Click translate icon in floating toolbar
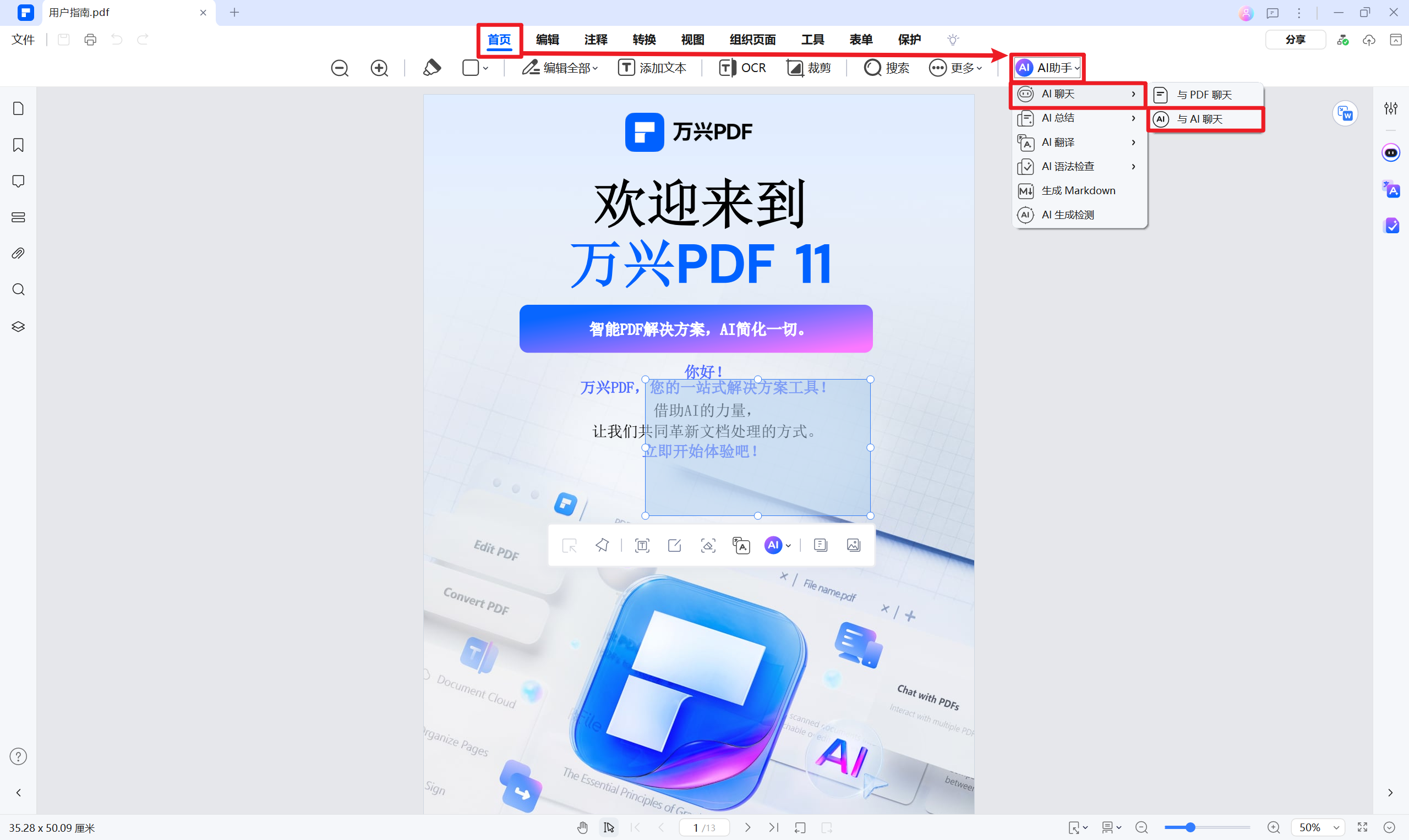This screenshot has height=840, width=1409. coord(741,545)
